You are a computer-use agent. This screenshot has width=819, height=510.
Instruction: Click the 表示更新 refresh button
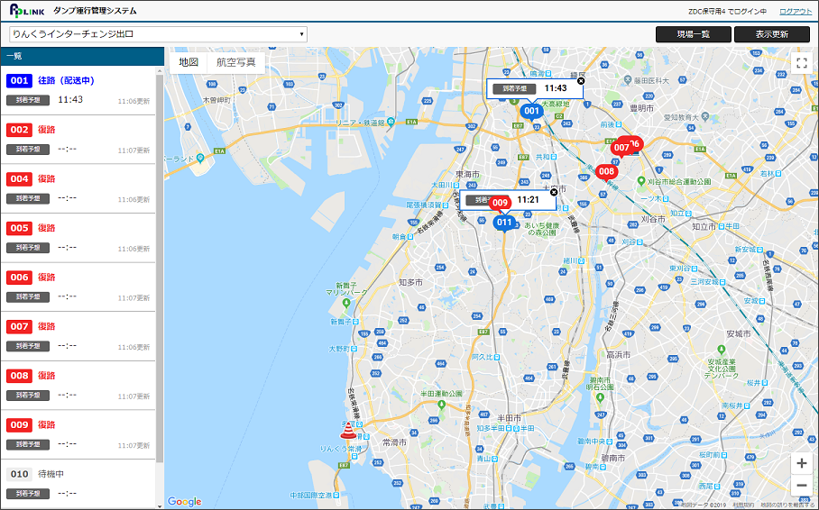pos(771,34)
